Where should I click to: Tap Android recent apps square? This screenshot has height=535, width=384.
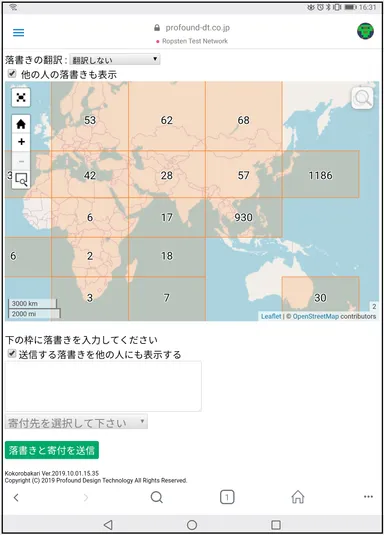click(275, 524)
